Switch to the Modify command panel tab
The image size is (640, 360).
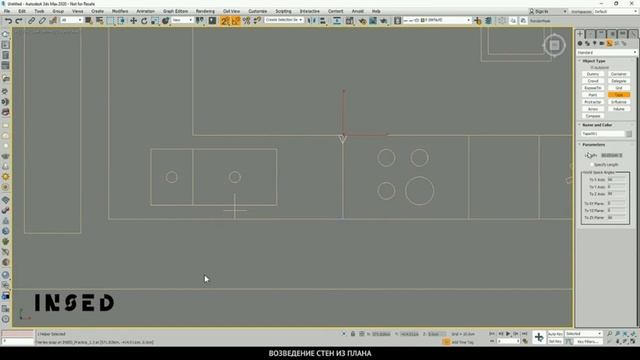pyautogui.click(x=590, y=34)
